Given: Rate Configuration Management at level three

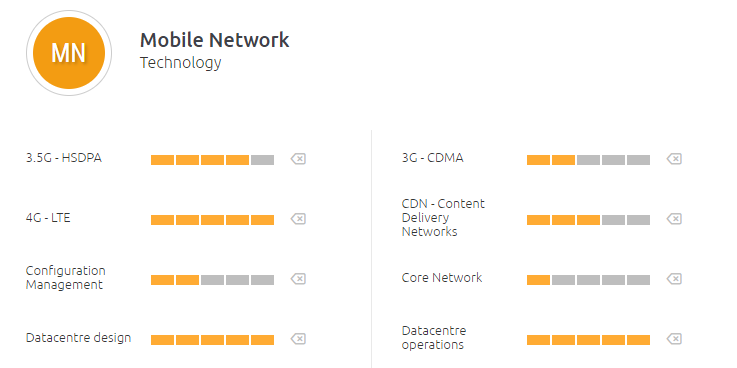Looking at the screenshot, I should 212,280.
